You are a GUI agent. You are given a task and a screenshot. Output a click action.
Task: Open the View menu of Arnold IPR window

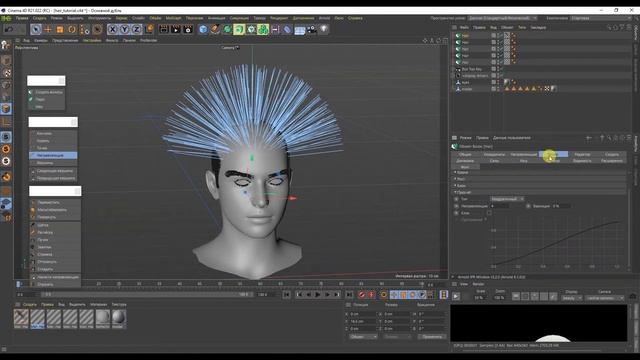(464, 284)
